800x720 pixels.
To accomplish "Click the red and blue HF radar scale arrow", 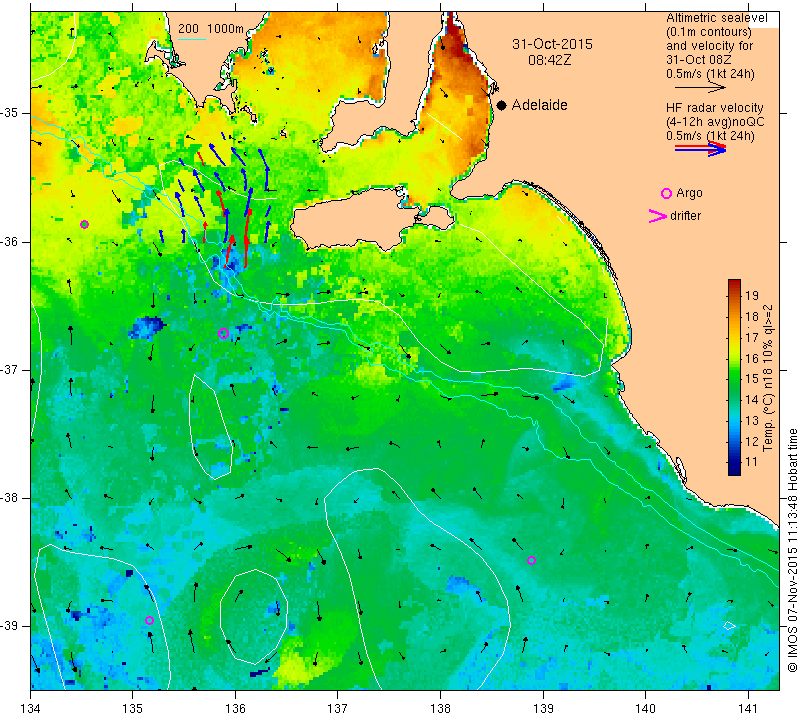I will click(700, 148).
